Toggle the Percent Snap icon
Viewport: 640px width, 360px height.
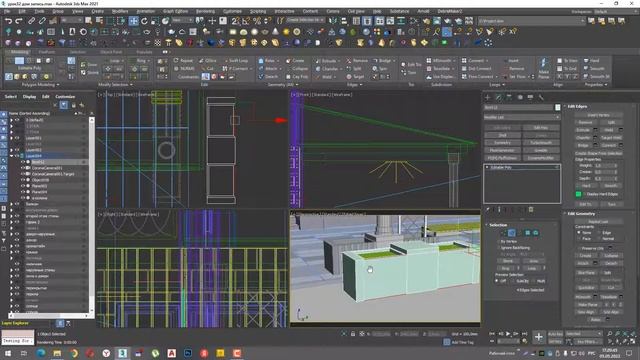coord(257,20)
